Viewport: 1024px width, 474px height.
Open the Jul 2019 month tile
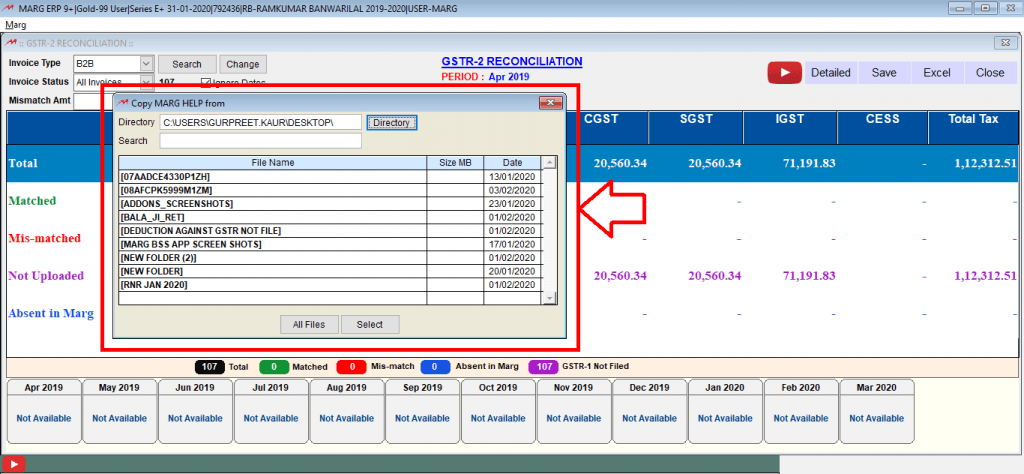point(271,411)
